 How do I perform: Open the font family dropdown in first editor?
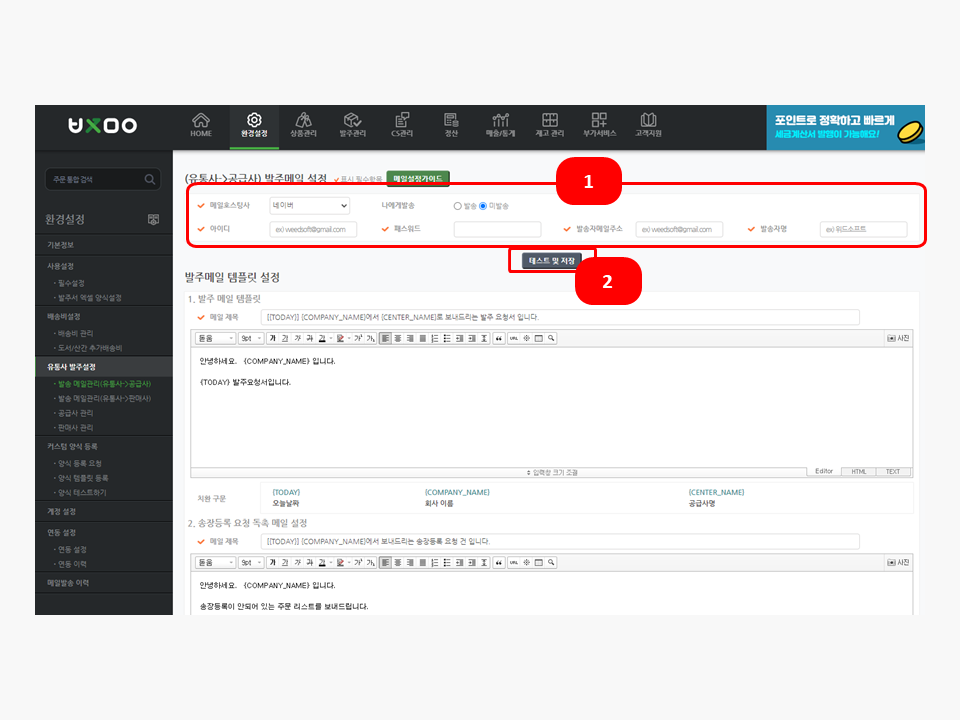pyautogui.click(x=216, y=338)
